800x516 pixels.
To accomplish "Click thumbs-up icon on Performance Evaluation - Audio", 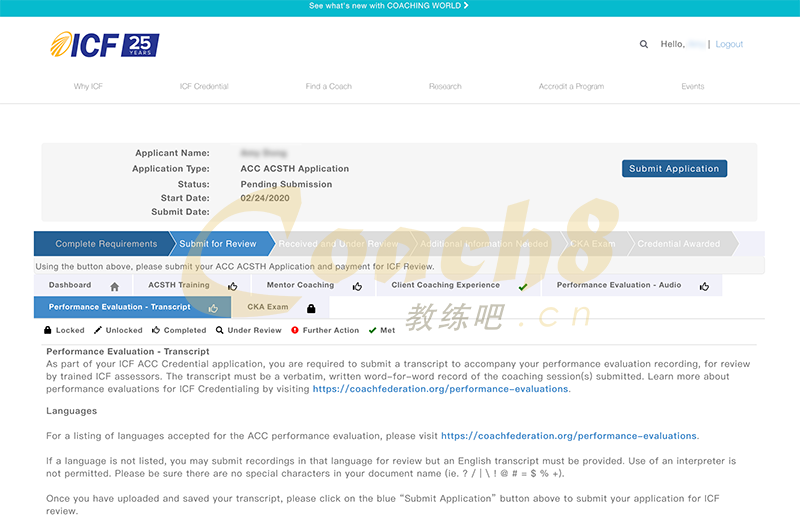I will (704, 286).
